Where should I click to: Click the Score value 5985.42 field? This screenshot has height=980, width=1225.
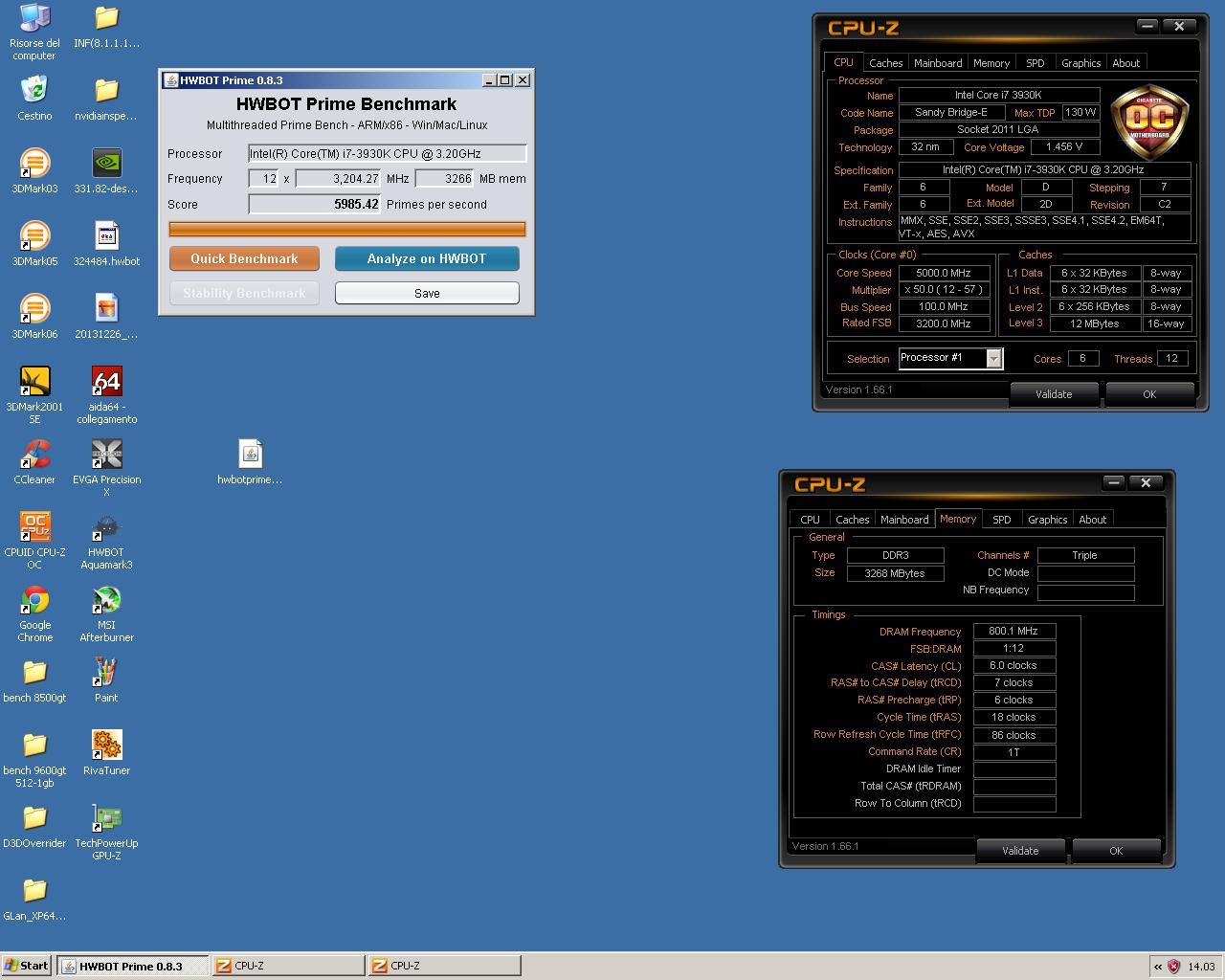coord(315,204)
